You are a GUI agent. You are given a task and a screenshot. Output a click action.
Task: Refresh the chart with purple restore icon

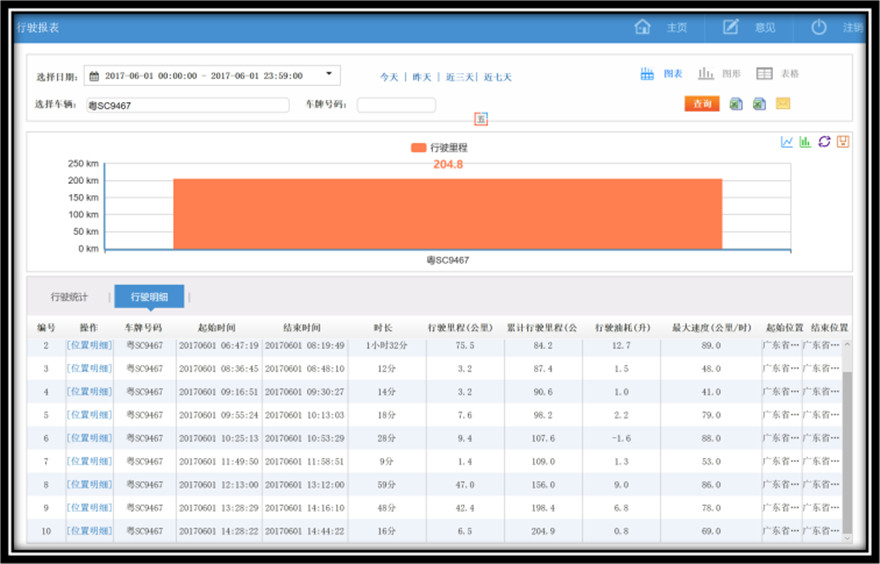pos(824,142)
